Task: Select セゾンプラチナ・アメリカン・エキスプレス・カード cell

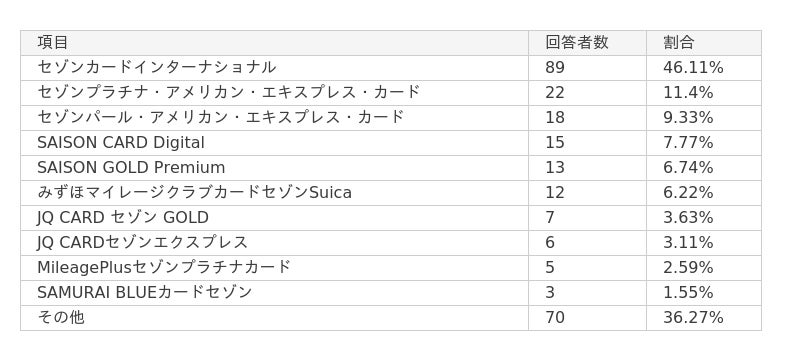Action: [274, 93]
